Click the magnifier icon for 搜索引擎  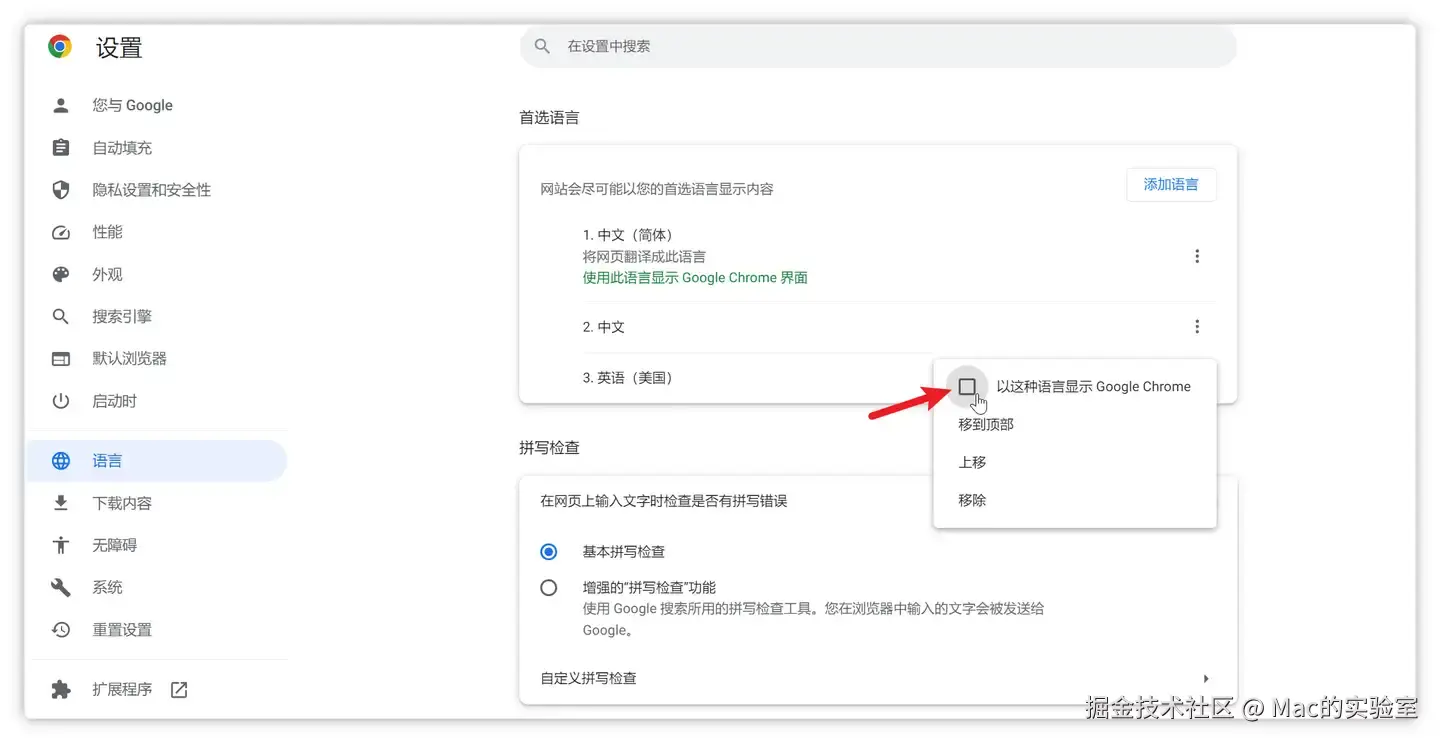click(61, 316)
